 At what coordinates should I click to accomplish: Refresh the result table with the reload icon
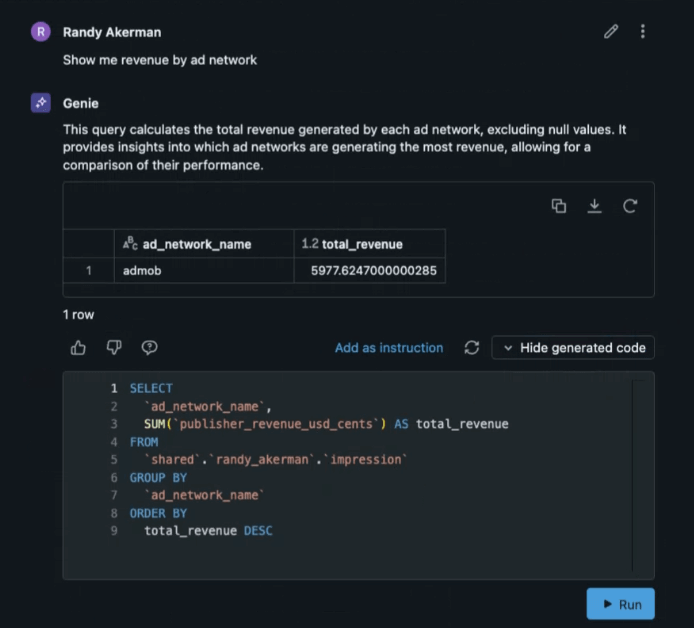(630, 206)
